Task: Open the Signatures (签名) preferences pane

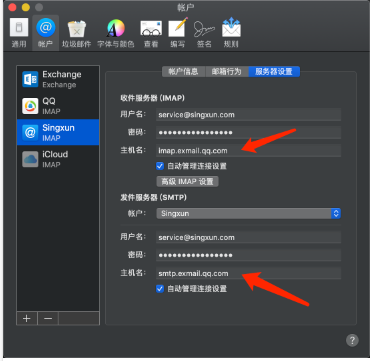Action: click(x=204, y=33)
